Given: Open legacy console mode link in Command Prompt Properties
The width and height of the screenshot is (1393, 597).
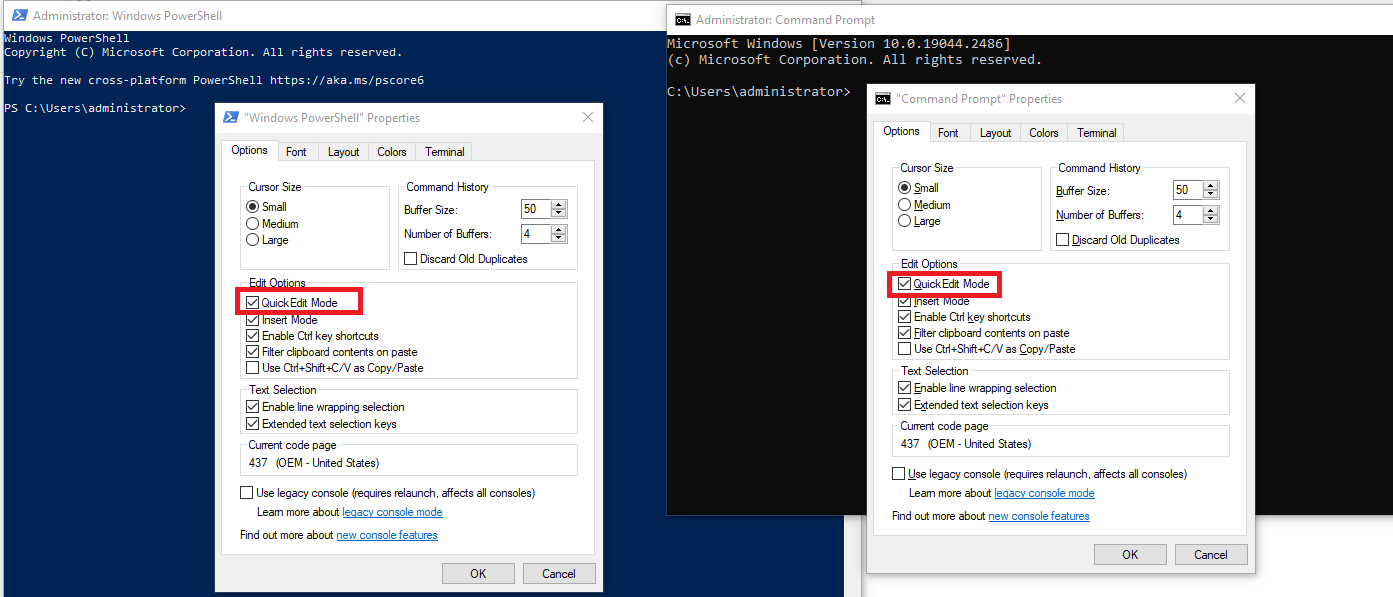Looking at the screenshot, I should click(1044, 493).
